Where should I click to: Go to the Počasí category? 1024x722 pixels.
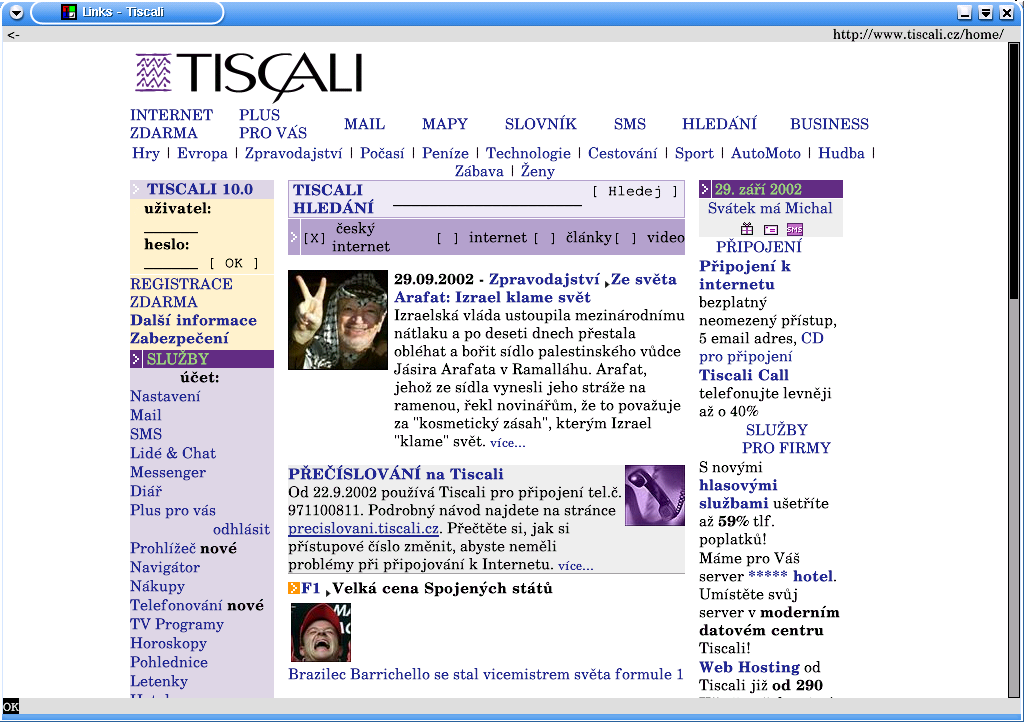point(382,153)
